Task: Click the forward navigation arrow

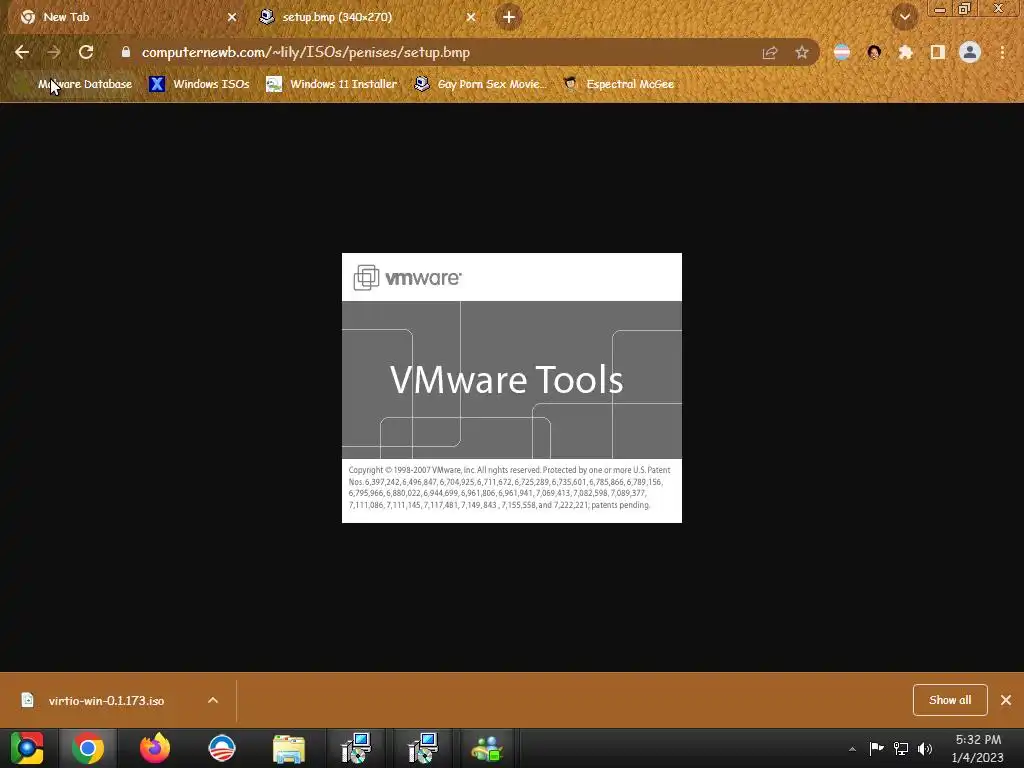Action: point(54,52)
